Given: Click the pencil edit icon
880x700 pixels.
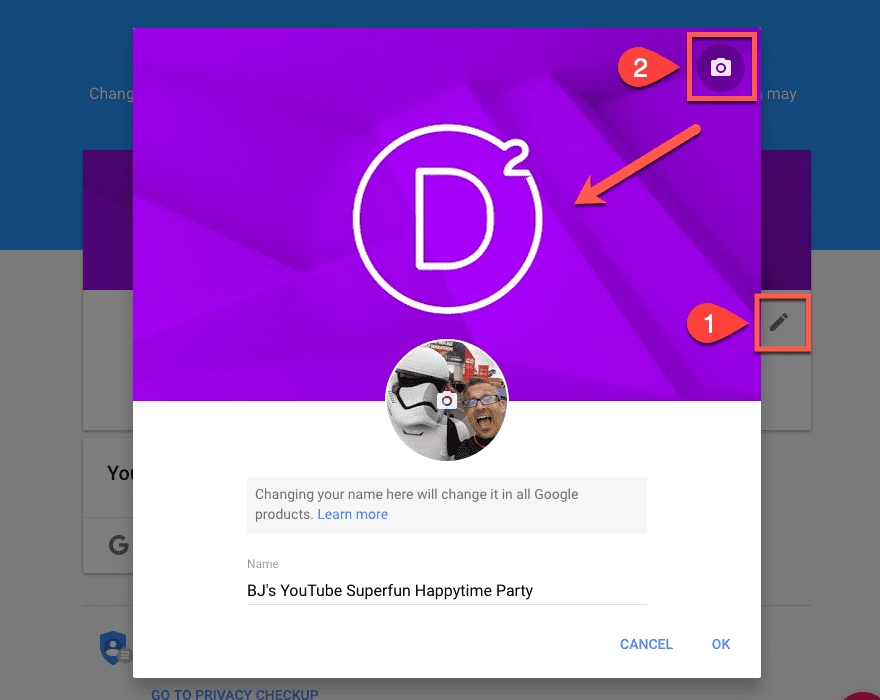Looking at the screenshot, I should 779,322.
